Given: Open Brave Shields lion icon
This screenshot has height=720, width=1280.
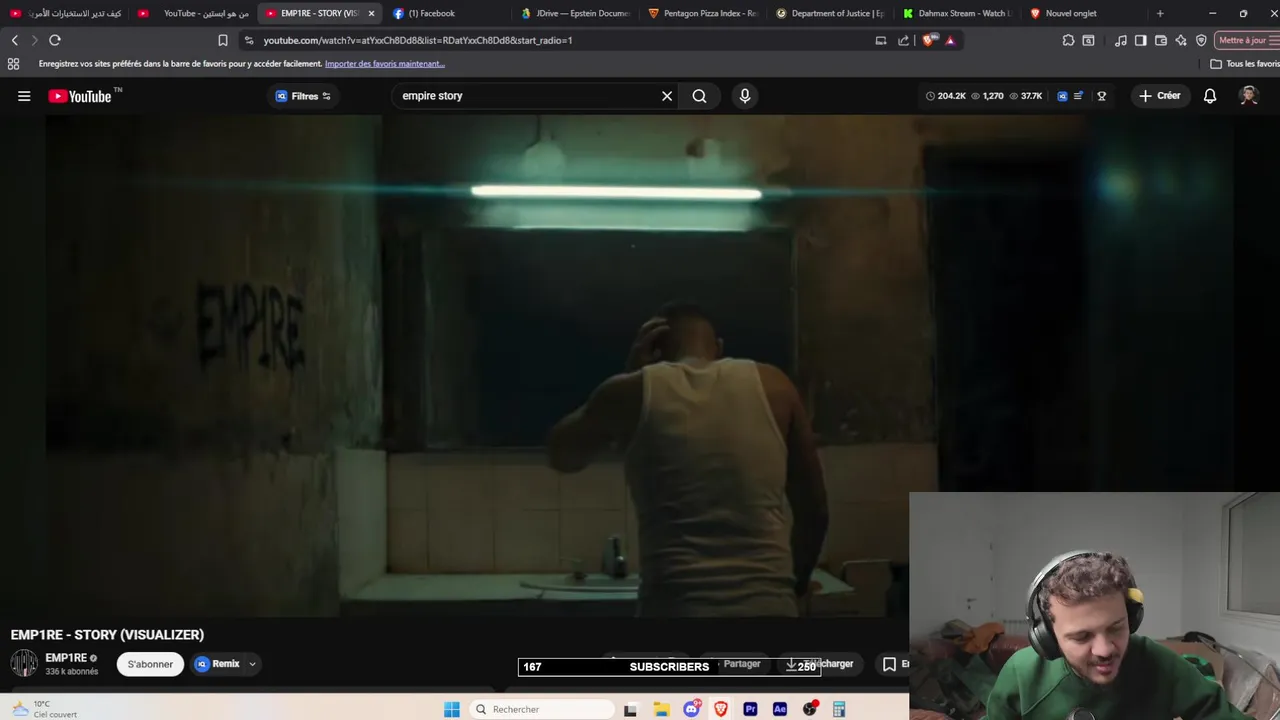Looking at the screenshot, I should point(930,40).
